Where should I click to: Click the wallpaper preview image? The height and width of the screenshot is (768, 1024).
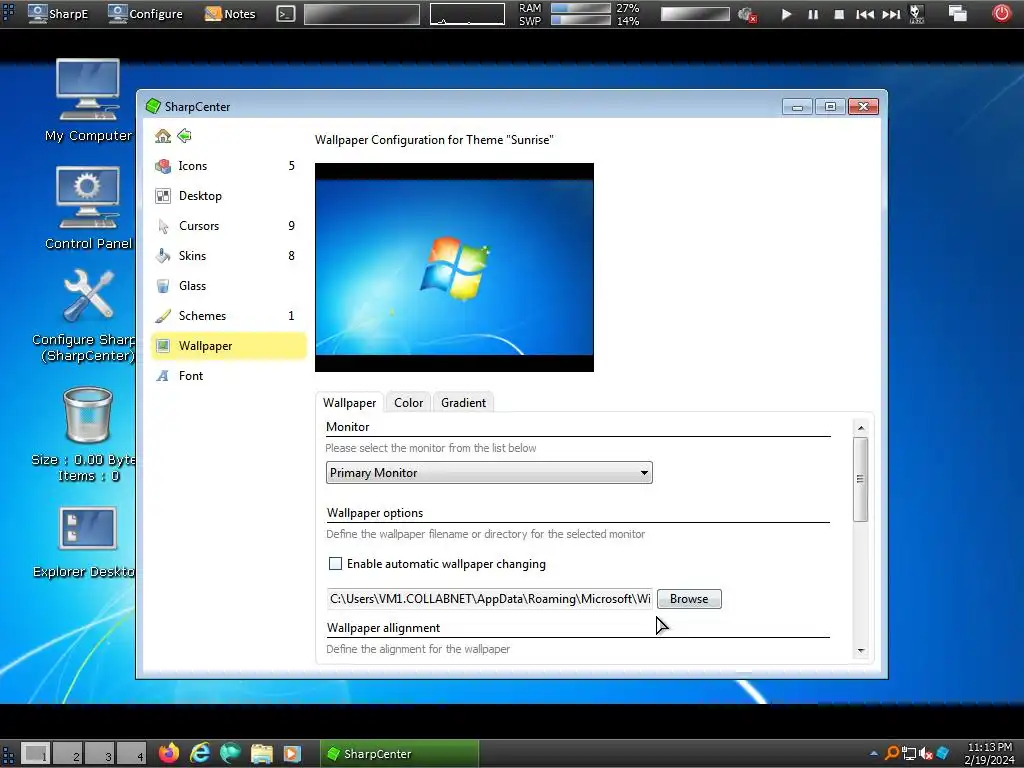(x=454, y=267)
